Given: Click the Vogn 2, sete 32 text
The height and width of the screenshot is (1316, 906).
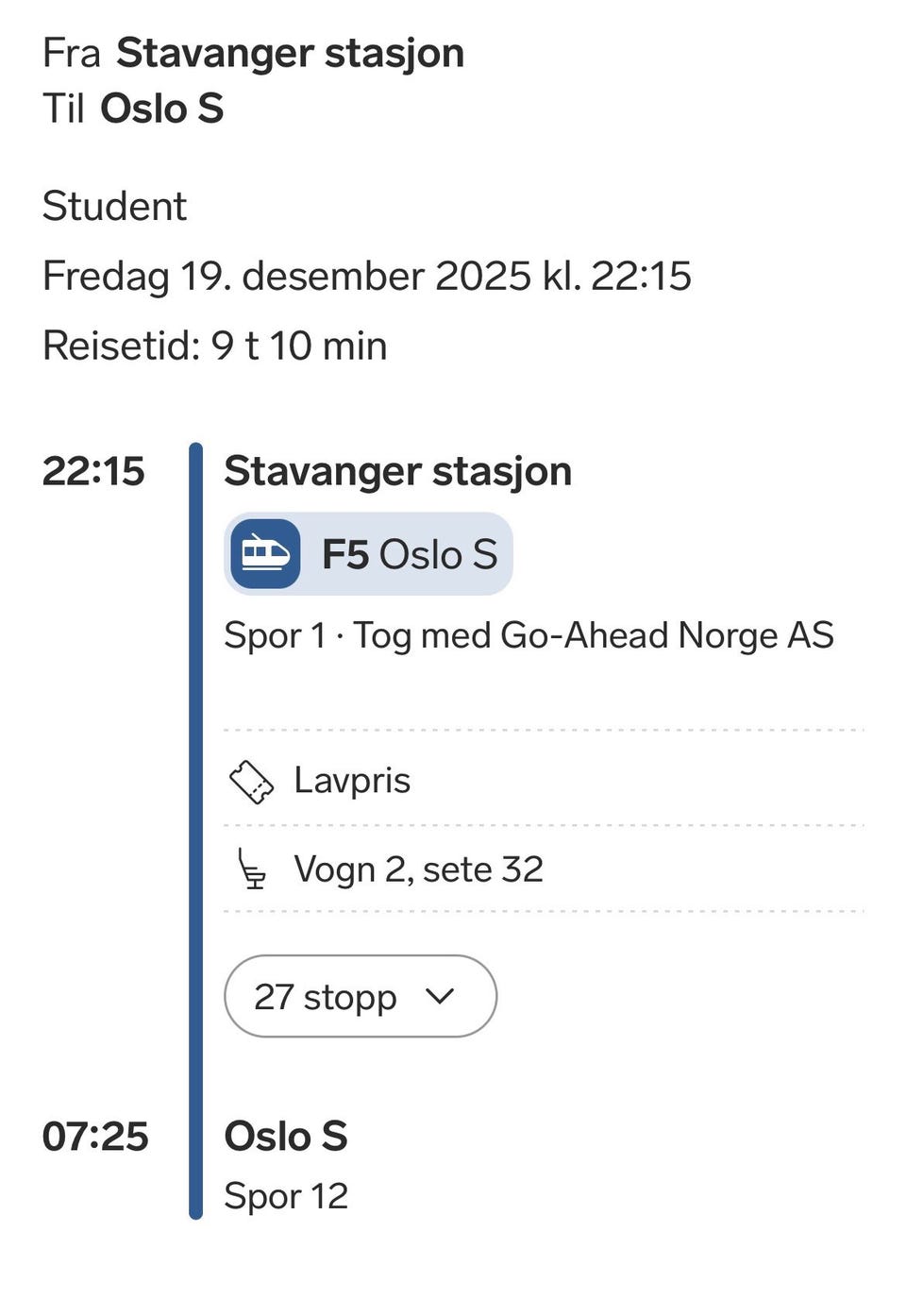Looking at the screenshot, I should click(418, 869).
